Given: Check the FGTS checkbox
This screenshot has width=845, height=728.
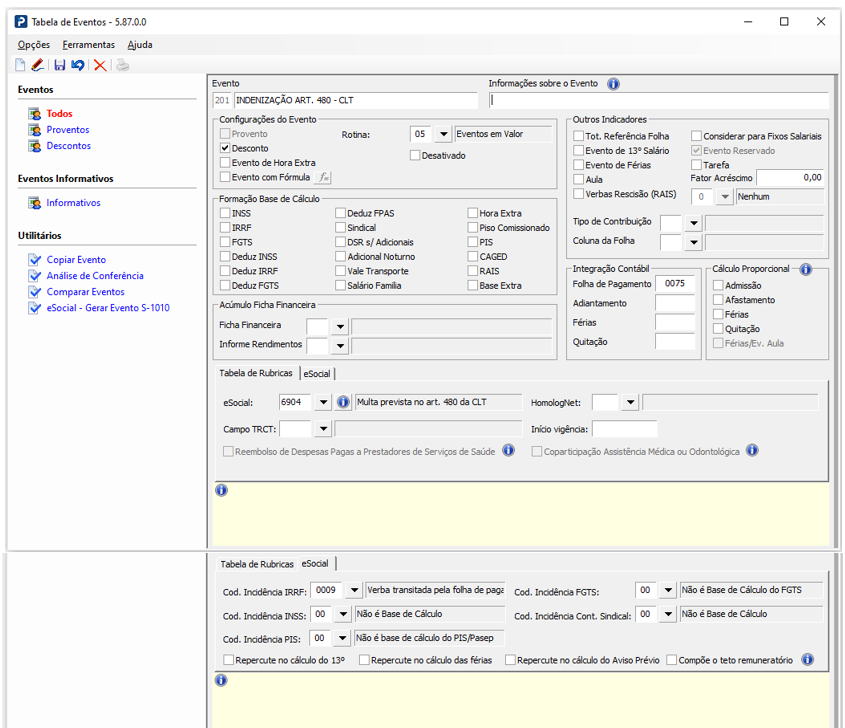Looking at the screenshot, I should tap(225, 242).
